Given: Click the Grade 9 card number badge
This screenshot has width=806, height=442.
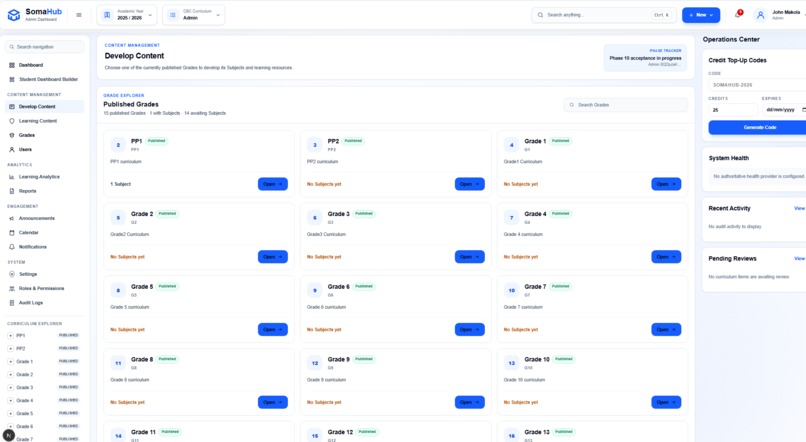Looking at the screenshot, I should pyautogui.click(x=315, y=363).
